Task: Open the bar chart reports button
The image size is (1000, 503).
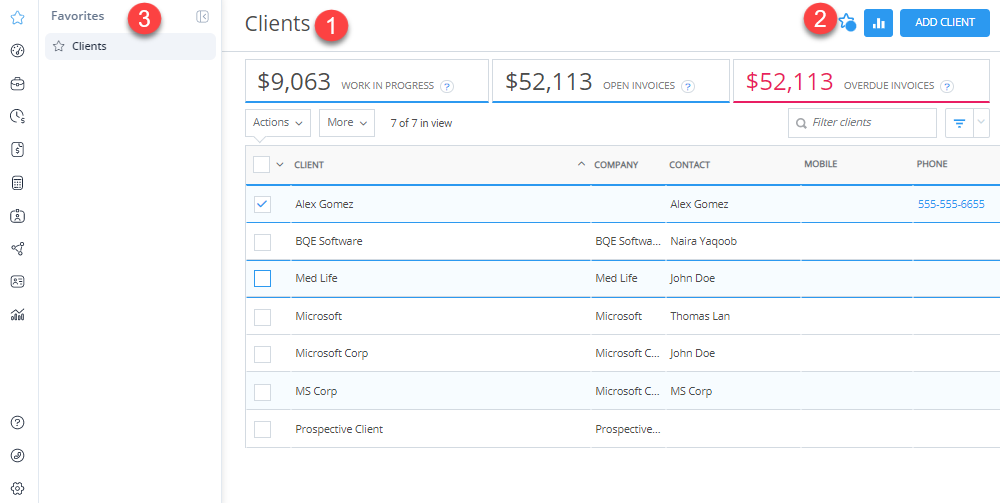Action: pos(878,23)
